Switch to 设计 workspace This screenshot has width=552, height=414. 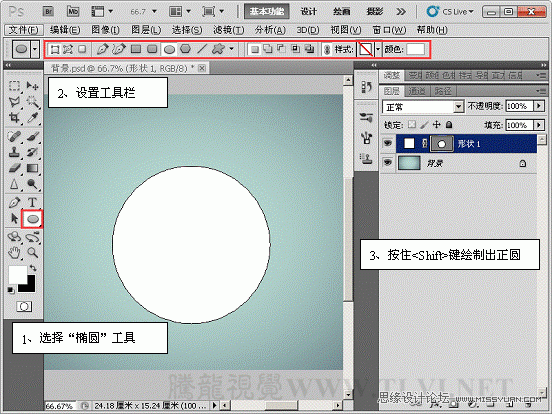[308, 12]
